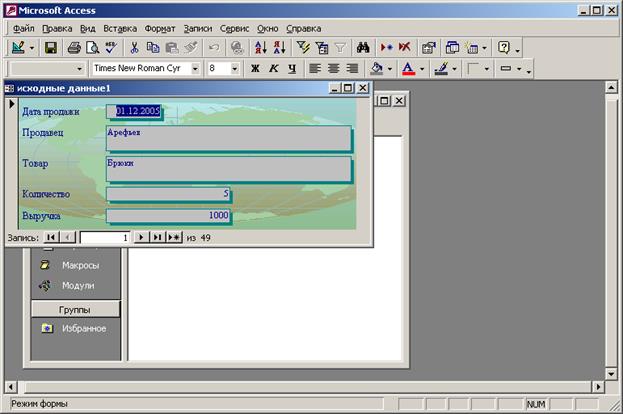Open the Файл menu
This screenshot has width=623, height=414.
23,29
